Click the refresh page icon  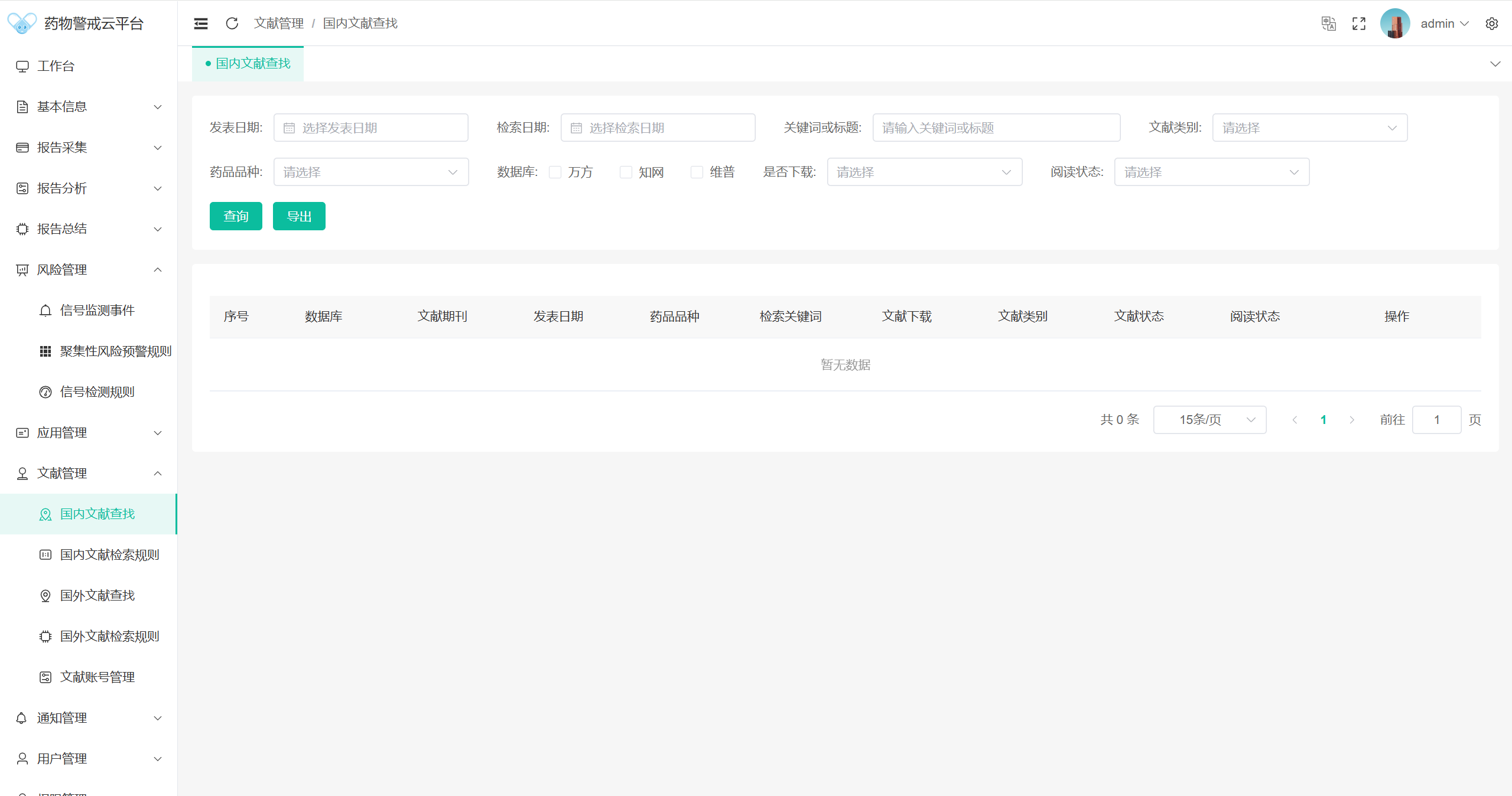[x=232, y=23]
